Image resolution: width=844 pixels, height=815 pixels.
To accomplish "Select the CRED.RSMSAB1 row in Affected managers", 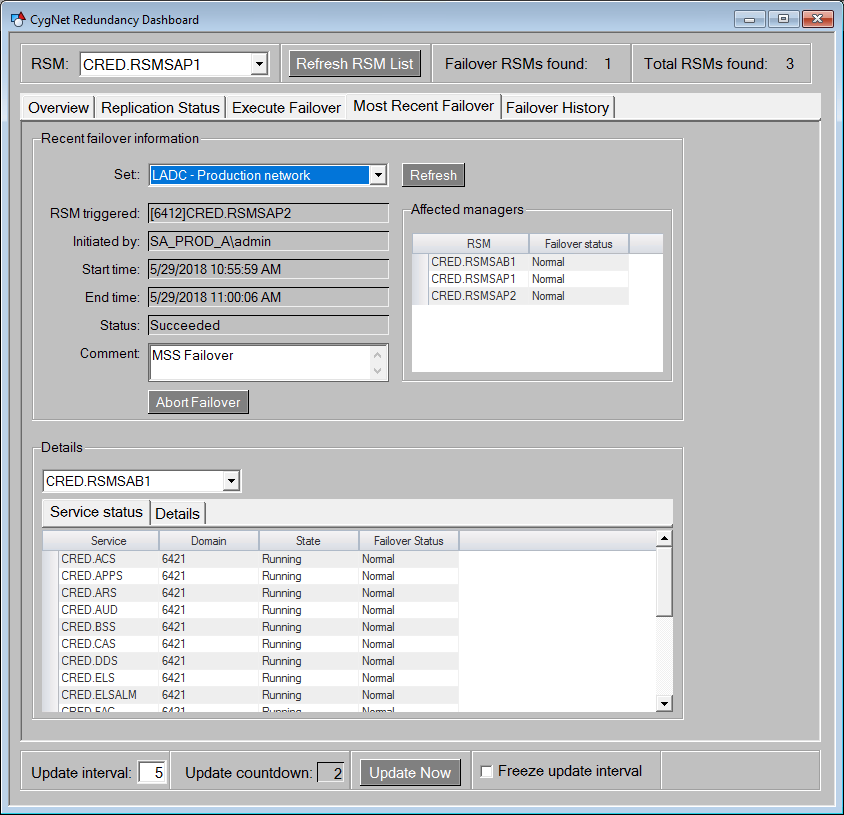I will coord(521,262).
